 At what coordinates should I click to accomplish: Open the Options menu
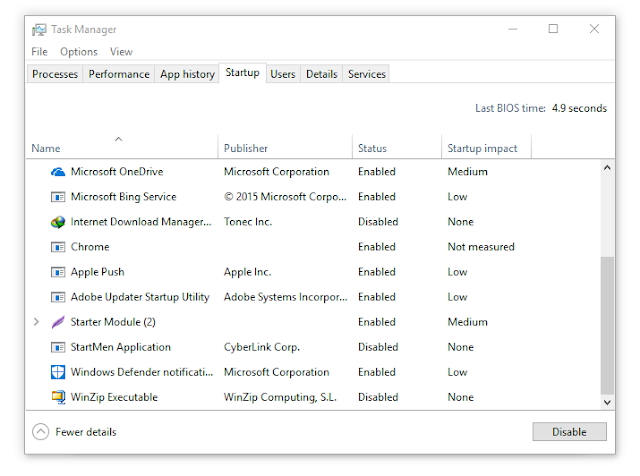point(79,52)
